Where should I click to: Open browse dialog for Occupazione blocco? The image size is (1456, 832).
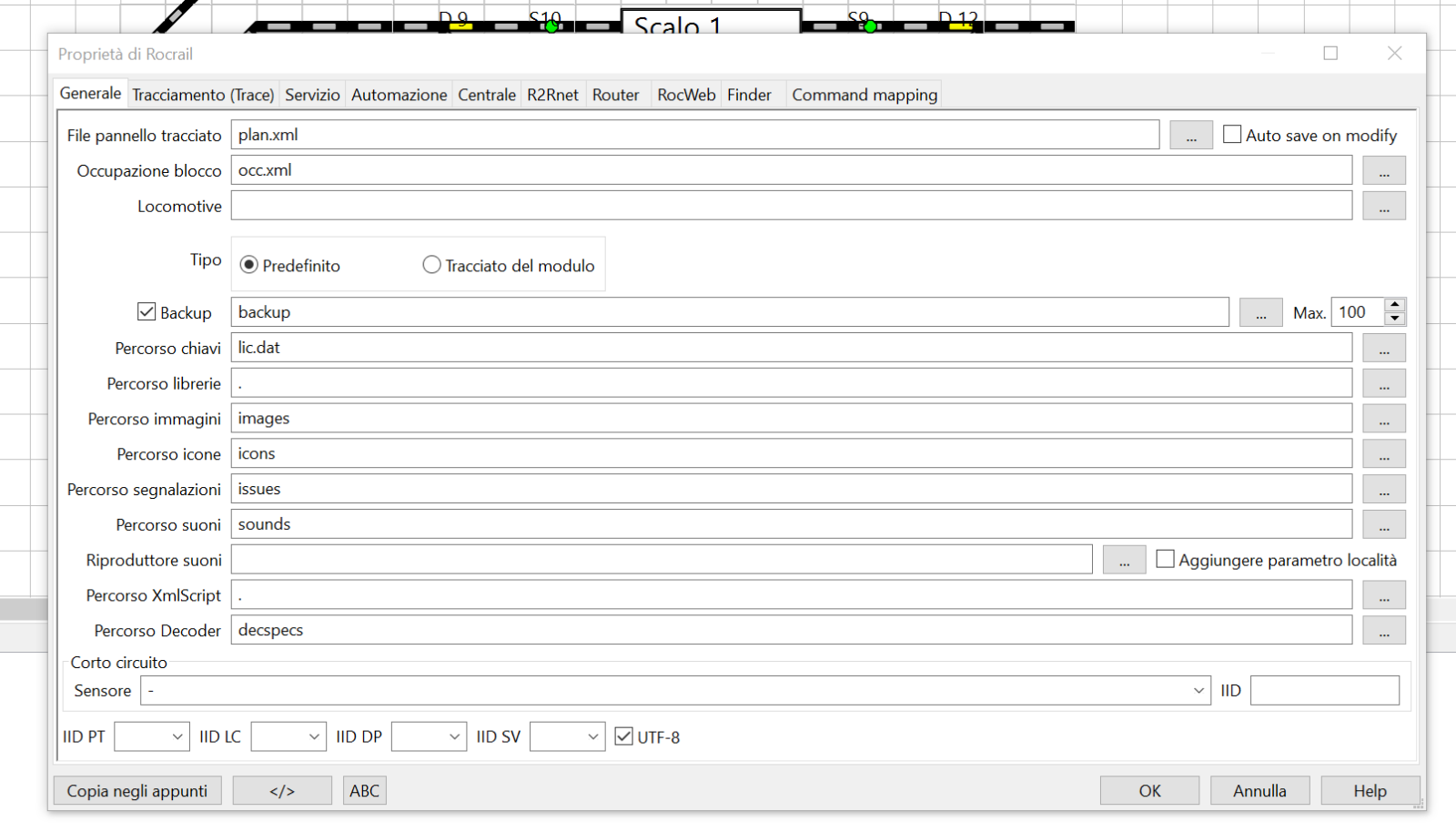click(x=1383, y=171)
